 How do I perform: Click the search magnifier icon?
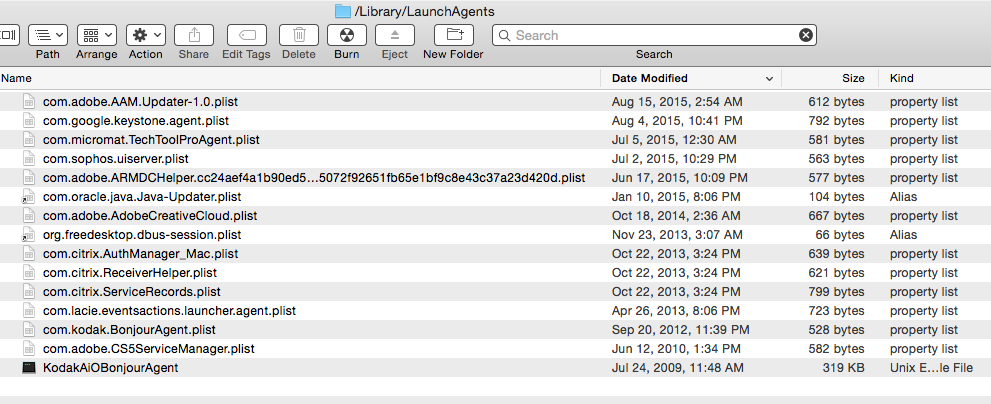504,35
